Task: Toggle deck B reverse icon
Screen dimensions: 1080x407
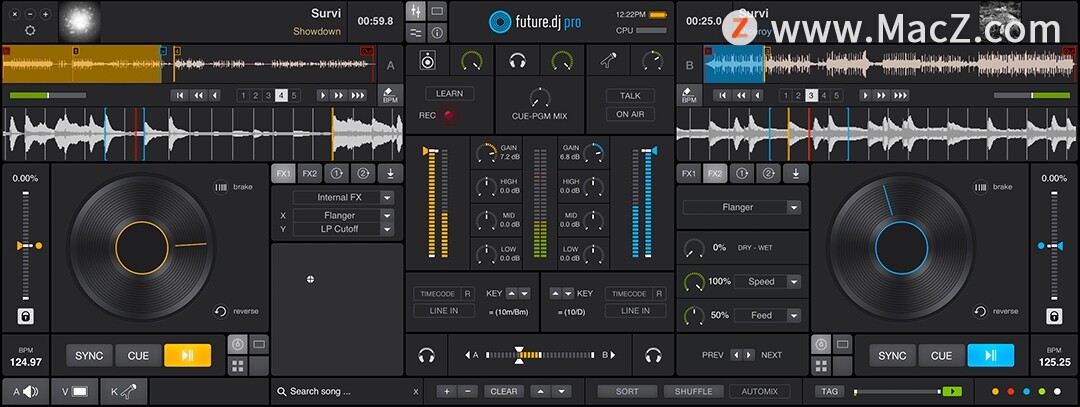Action: (979, 311)
